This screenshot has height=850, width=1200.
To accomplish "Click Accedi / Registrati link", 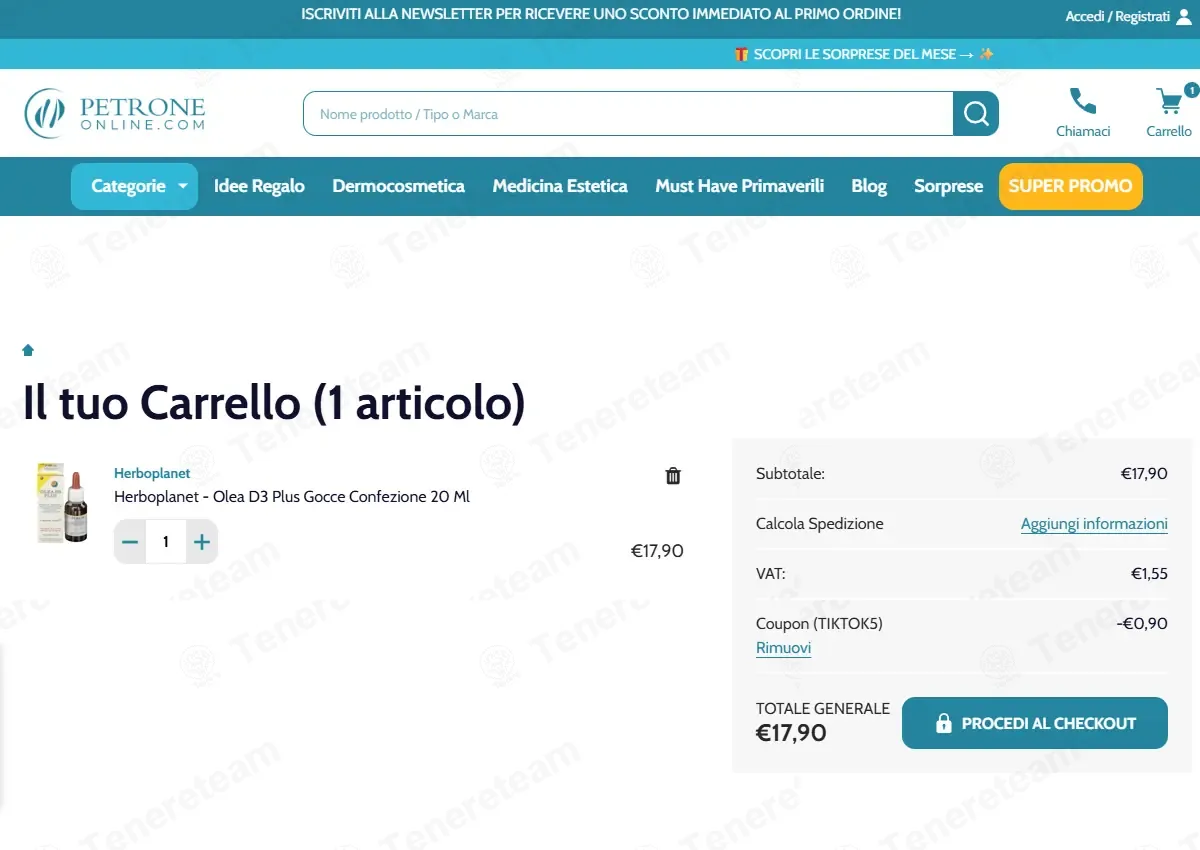I will point(1118,17).
